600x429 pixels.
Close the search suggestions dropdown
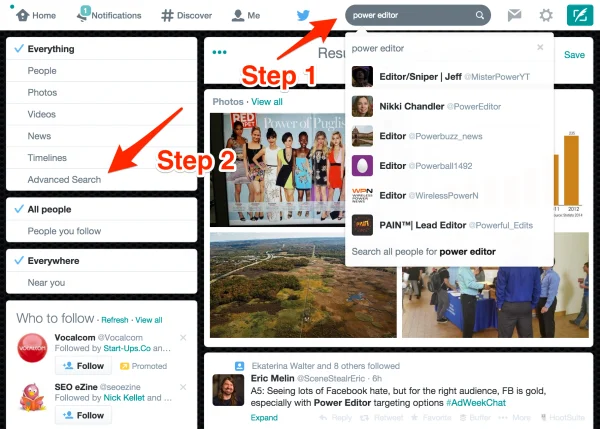tap(540, 47)
